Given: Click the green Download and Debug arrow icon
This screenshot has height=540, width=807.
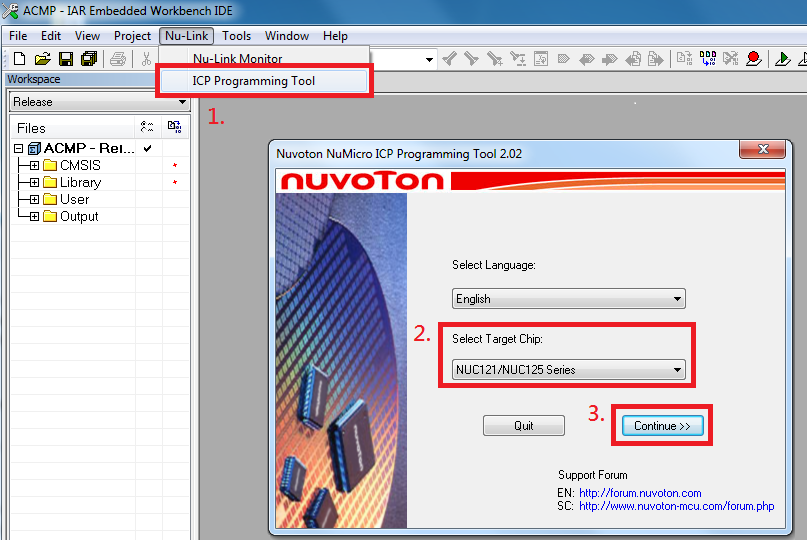Looking at the screenshot, I should pos(783,59).
